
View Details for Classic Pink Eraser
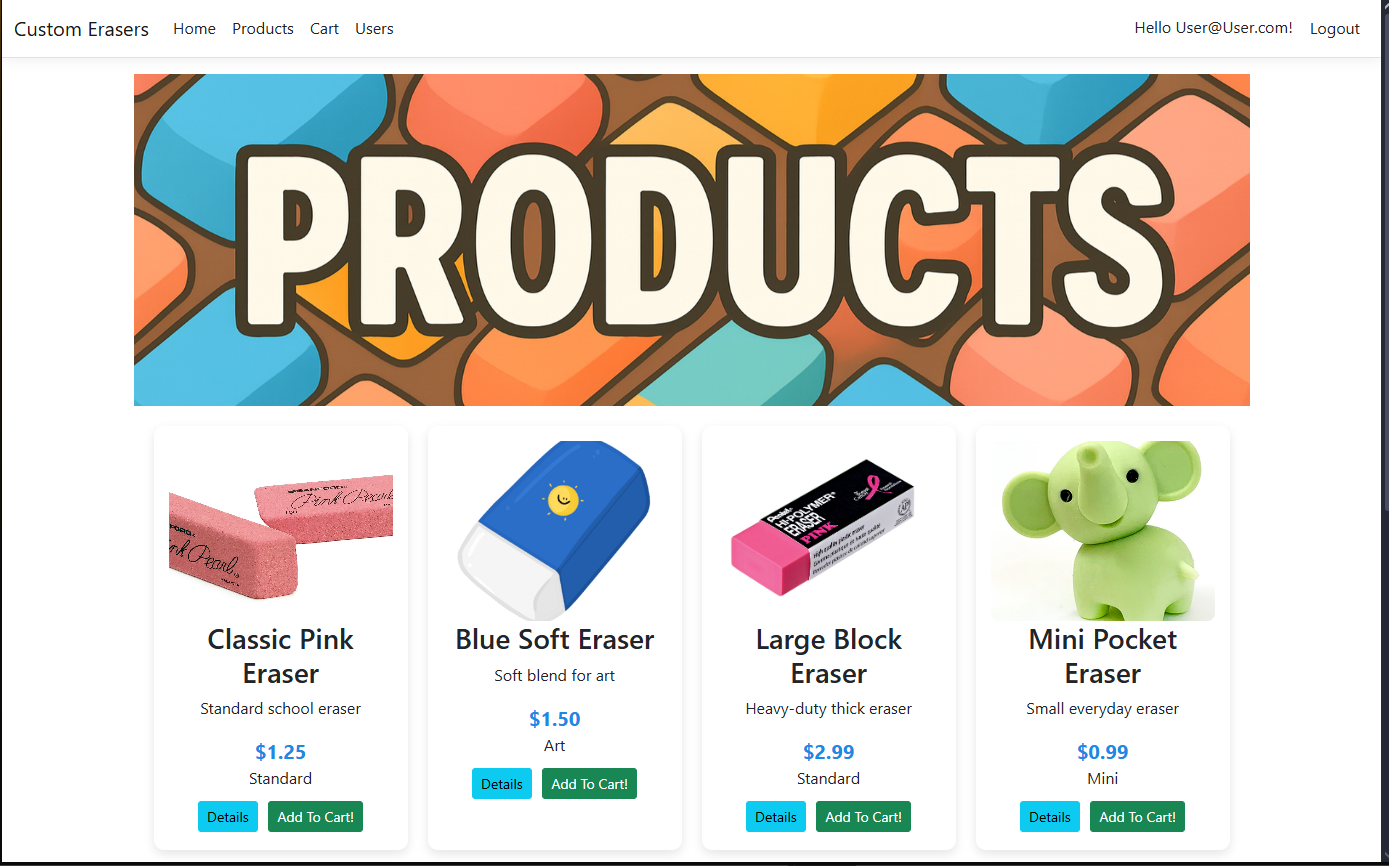click(228, 817)
